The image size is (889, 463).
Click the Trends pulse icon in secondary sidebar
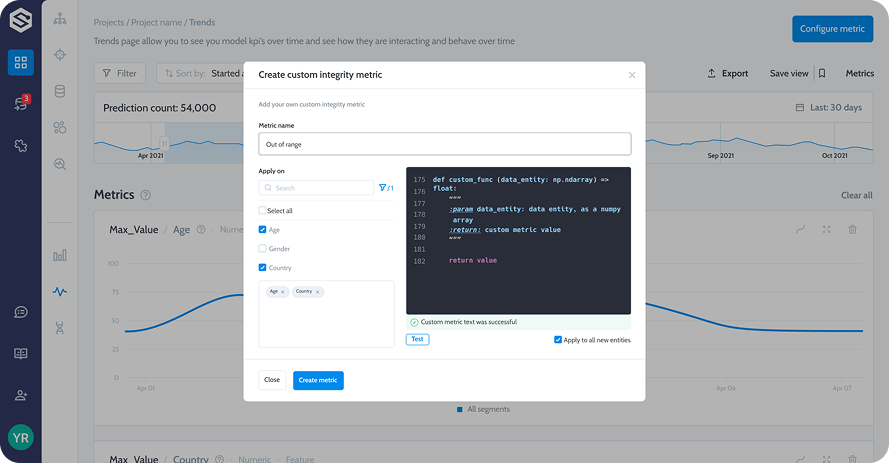60,292
